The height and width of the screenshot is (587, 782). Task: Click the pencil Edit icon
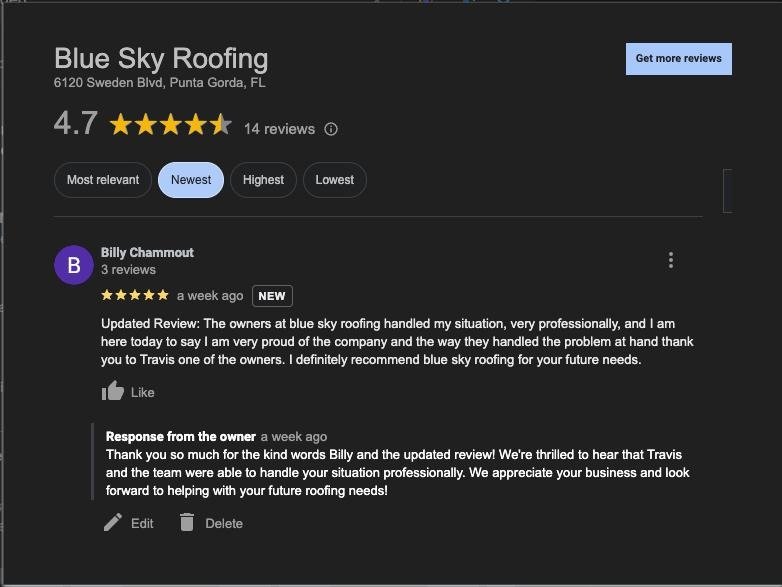pyautogui.click(x=113, y=522)
